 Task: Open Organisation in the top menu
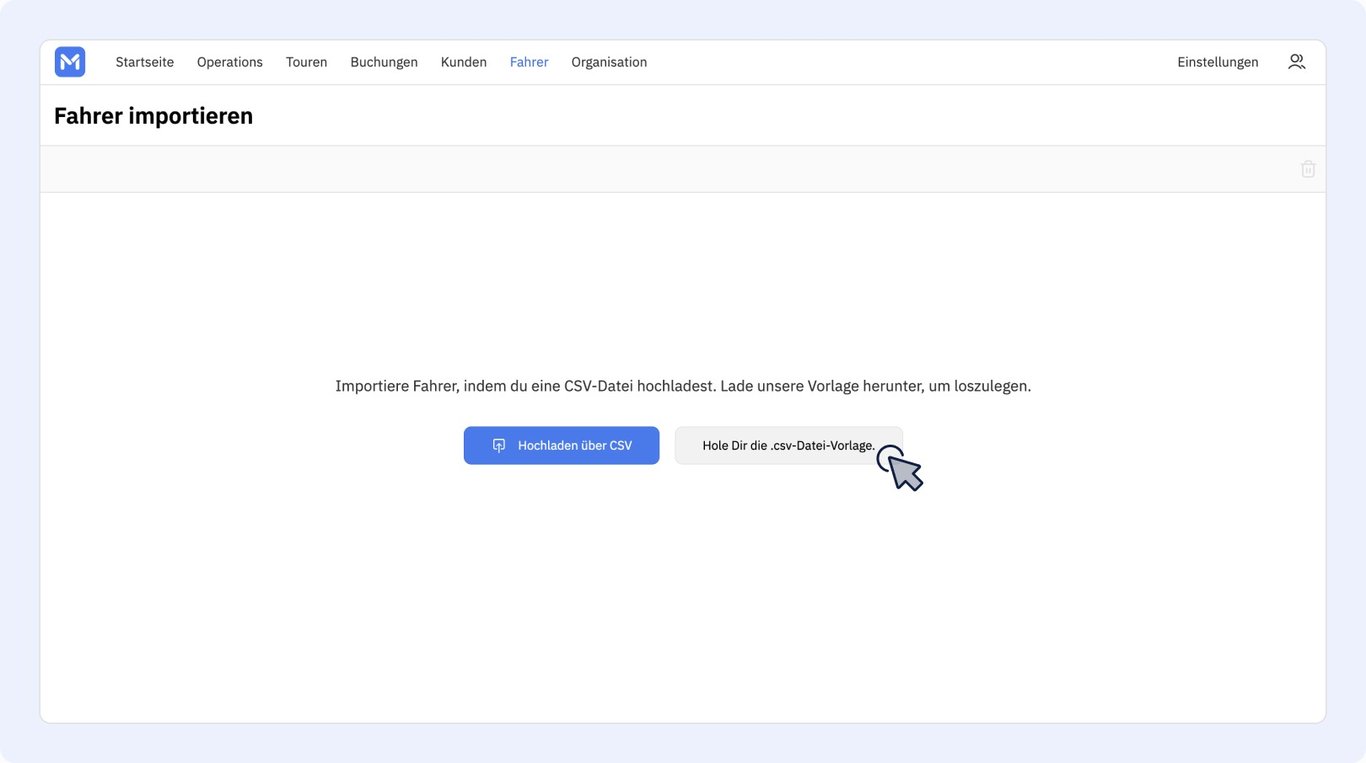(609, 62)
